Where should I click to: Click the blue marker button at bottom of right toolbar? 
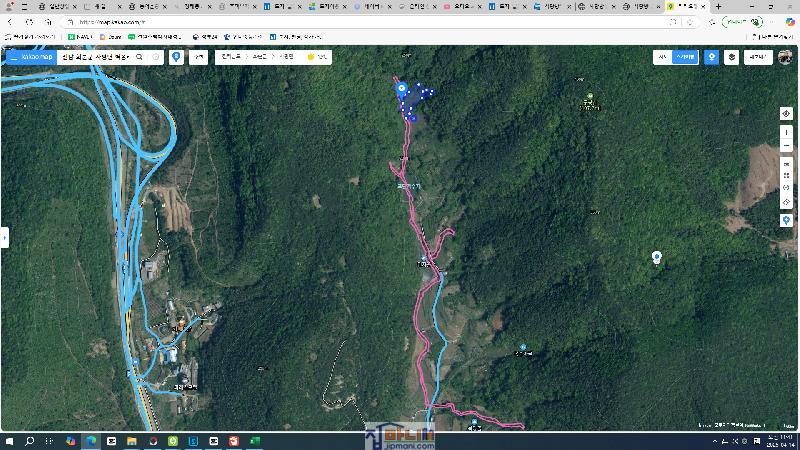pos(786,219)
